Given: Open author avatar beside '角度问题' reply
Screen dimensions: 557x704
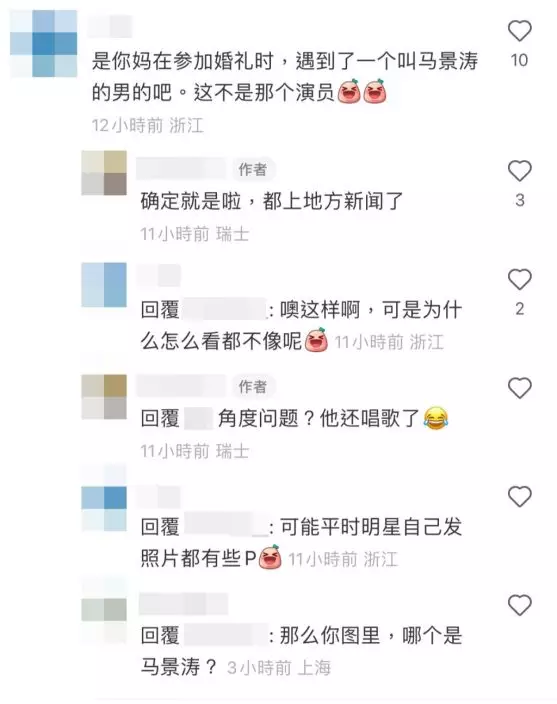Looking at the screenshot, I should coord(104,397).
